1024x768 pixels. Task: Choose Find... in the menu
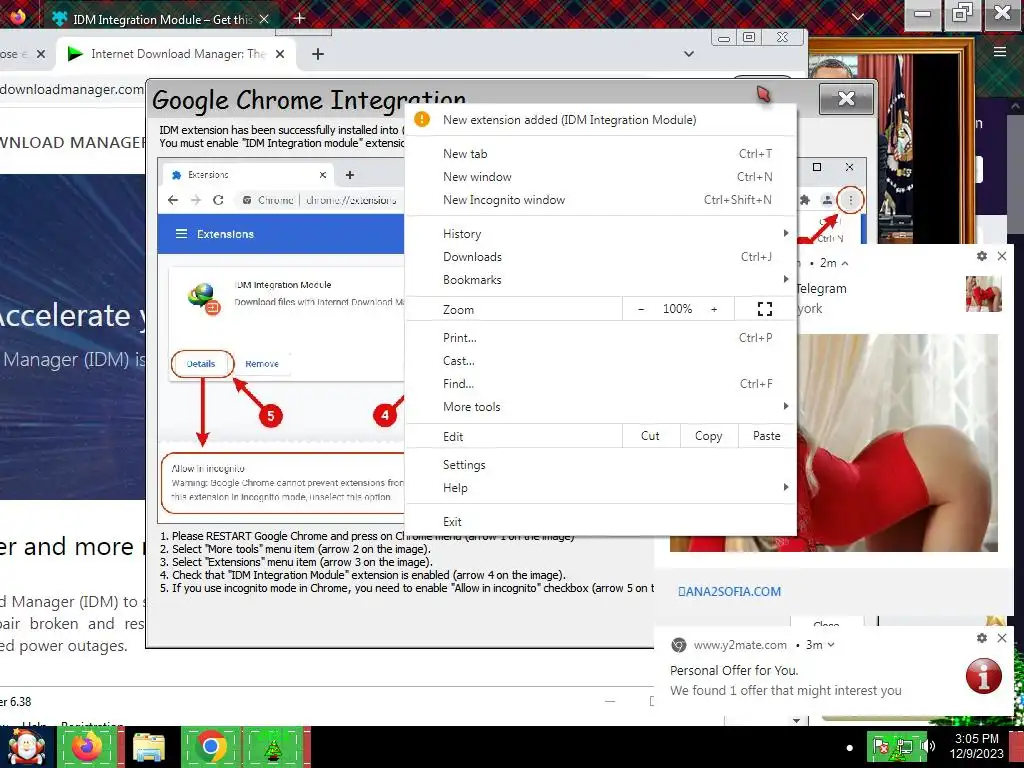[600, 383]
